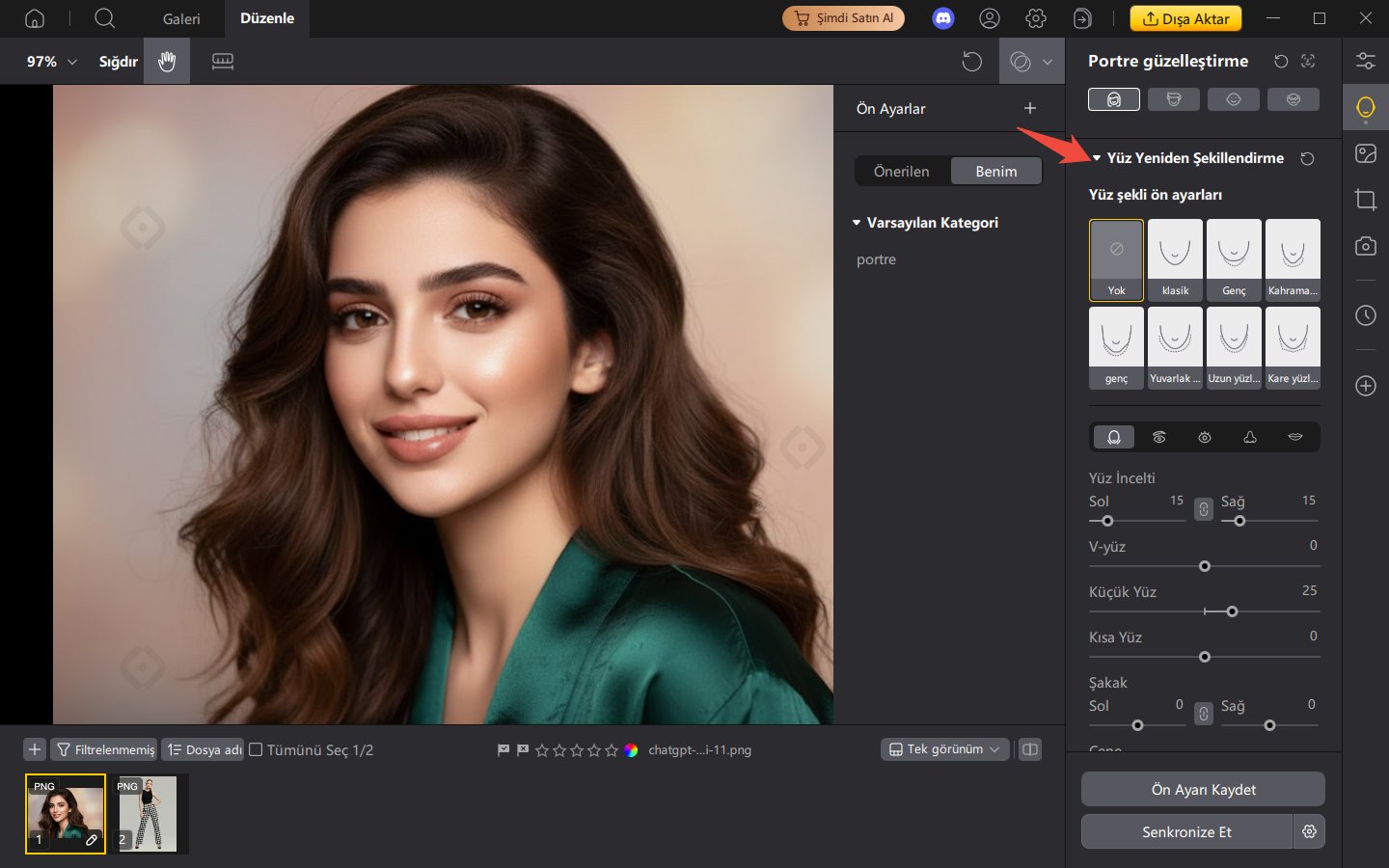
Task: Check the Tümünü Seç checkbox
Action: point(255,748)
